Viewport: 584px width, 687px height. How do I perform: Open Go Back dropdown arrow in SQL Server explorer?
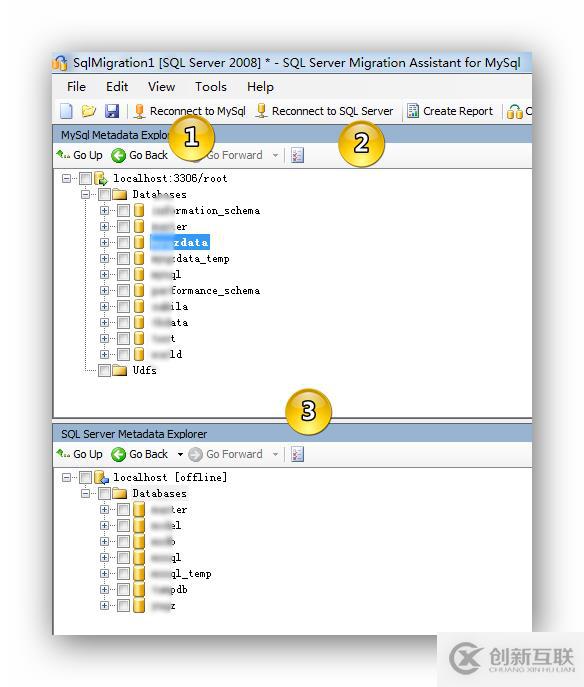coord(180,454)
